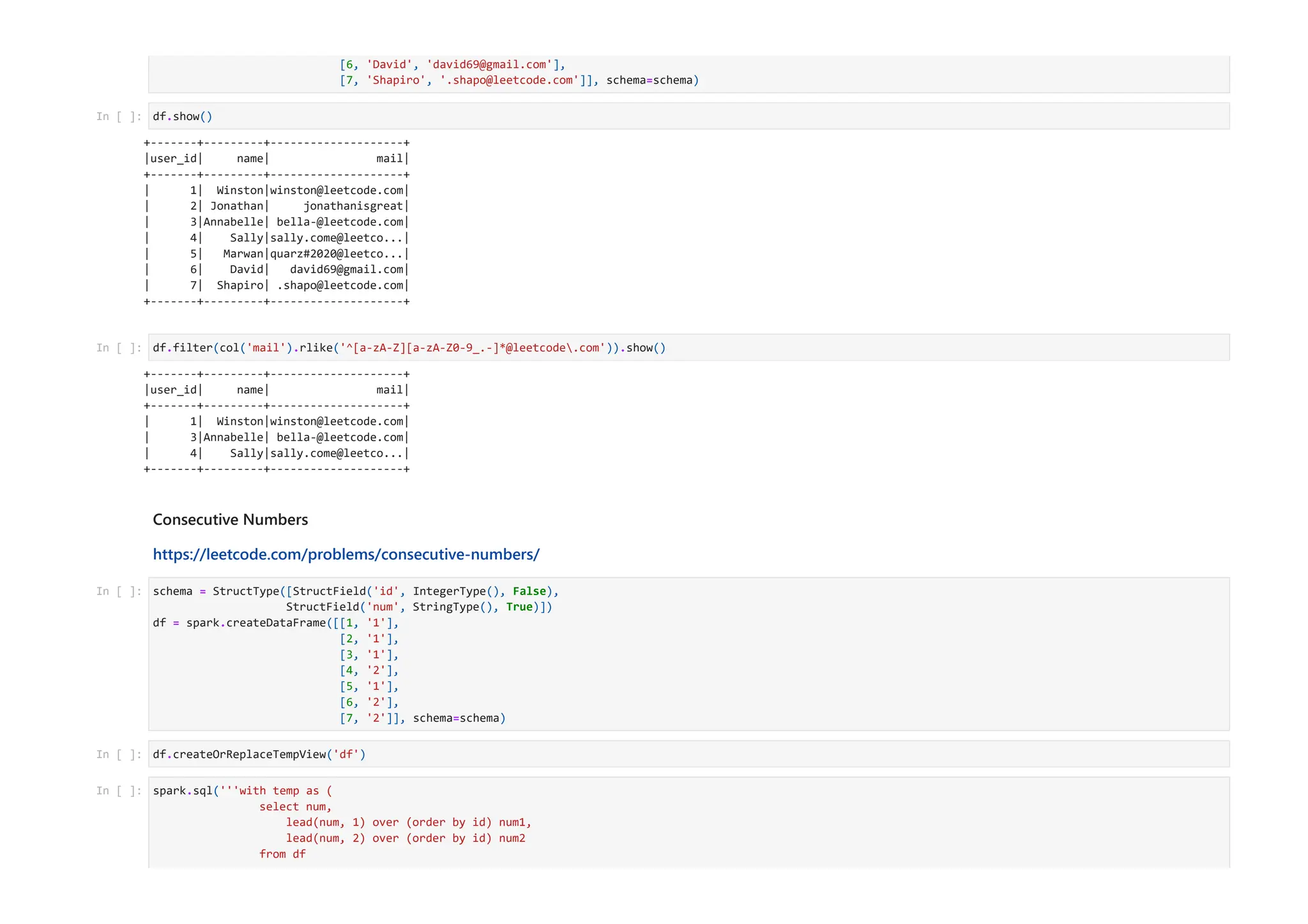Click the In [ ] prompt beside createOrReplaceTempView
This screenshot has height=924, width=1308.
(119, 754)
